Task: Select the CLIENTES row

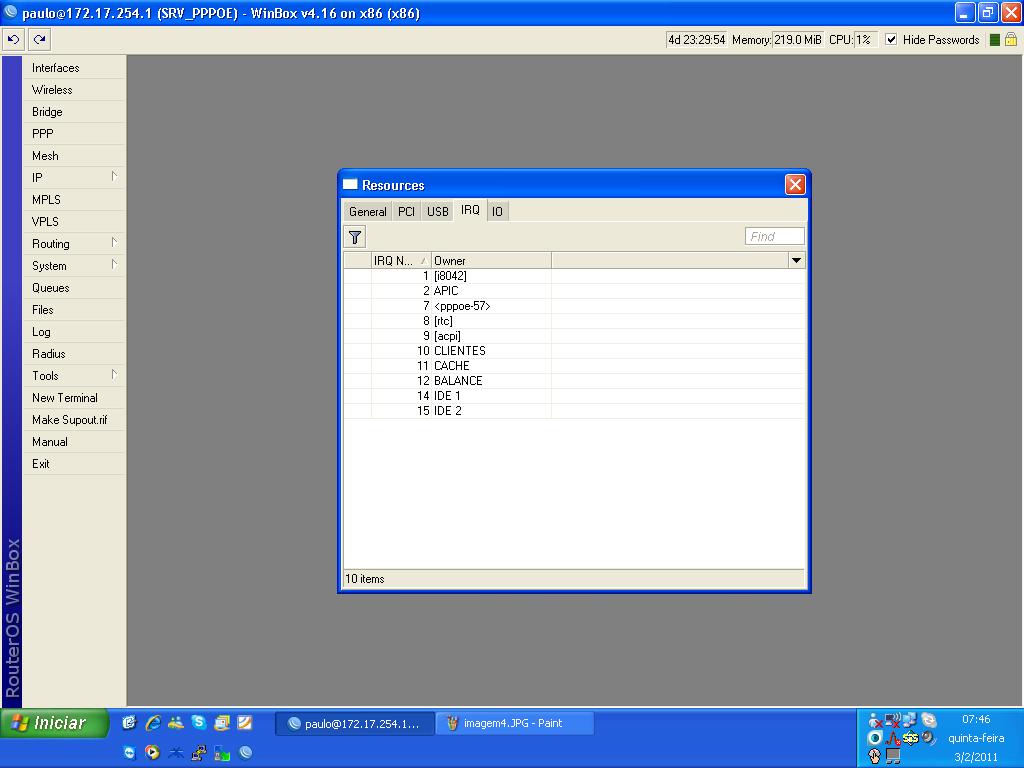Action: 574,351
